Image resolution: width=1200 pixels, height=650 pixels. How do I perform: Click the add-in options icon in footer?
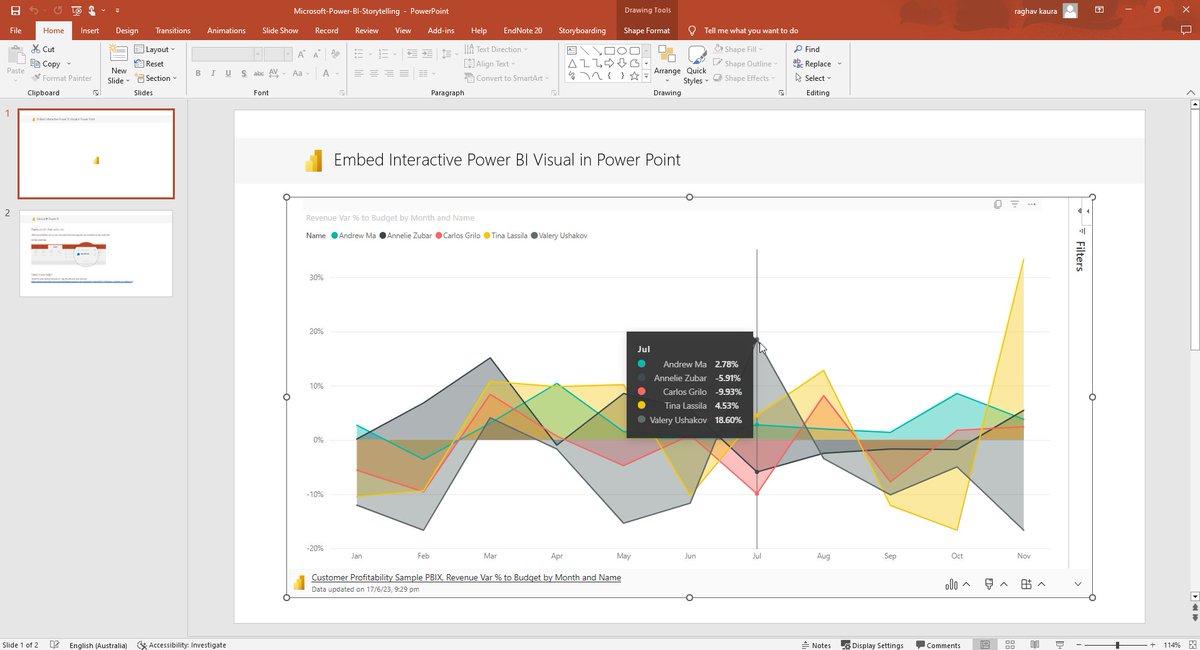pos(1026,584)
